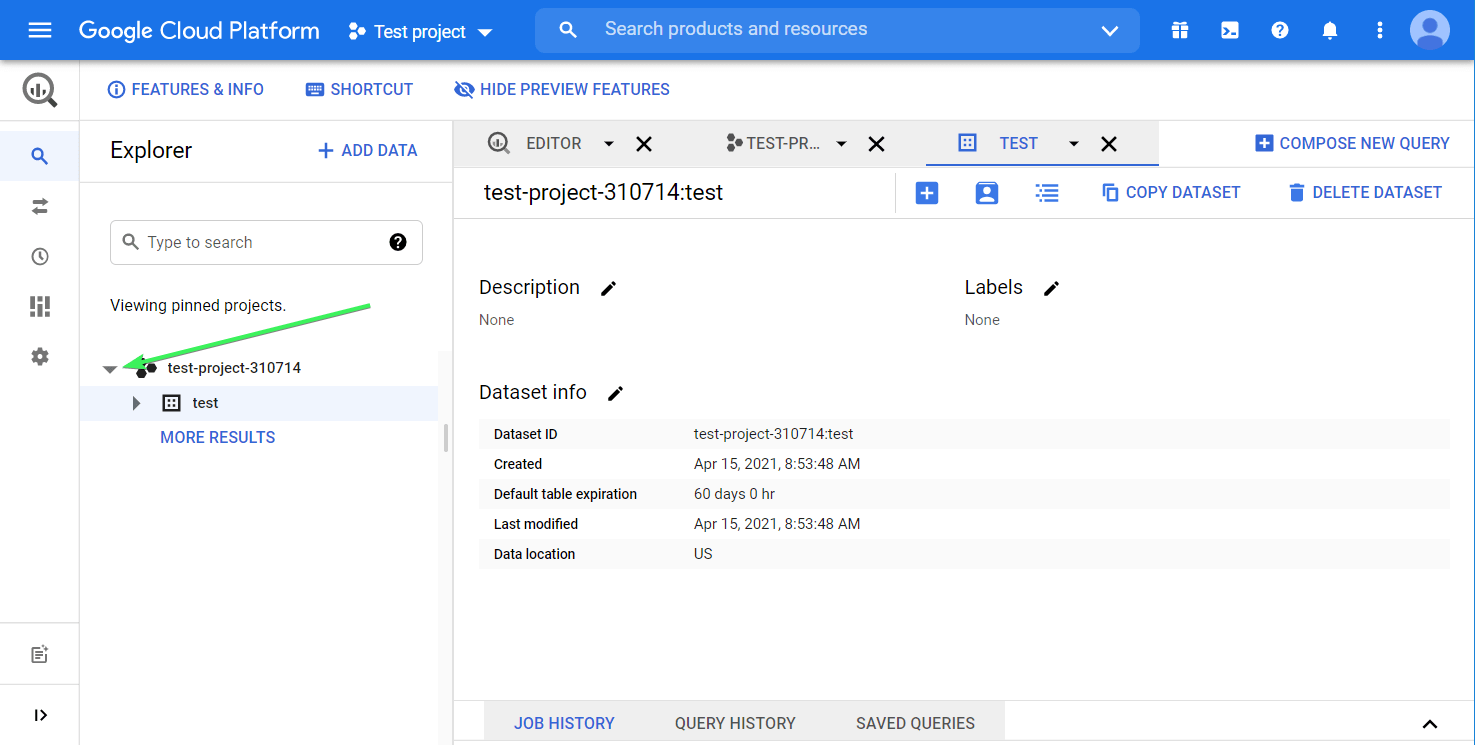Open Scheduled Queries clock icon
This screenshot has width=1475, height=745.
coord(39,256)
